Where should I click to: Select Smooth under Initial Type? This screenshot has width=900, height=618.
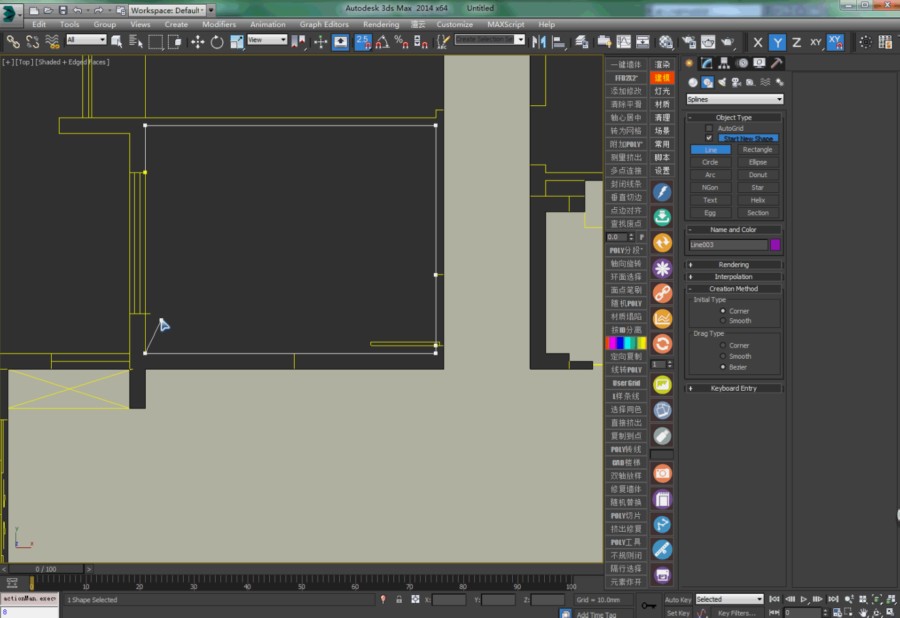tap(723, 321)
